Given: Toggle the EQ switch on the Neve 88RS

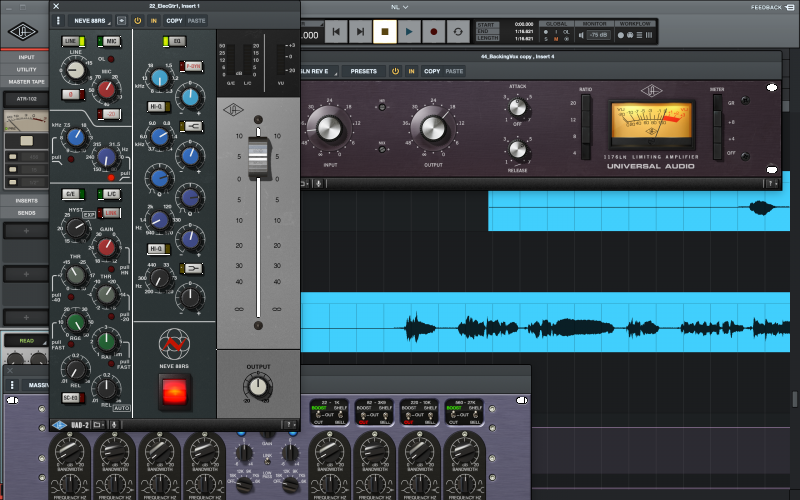Looking at the screenshot, I should 174,41.
